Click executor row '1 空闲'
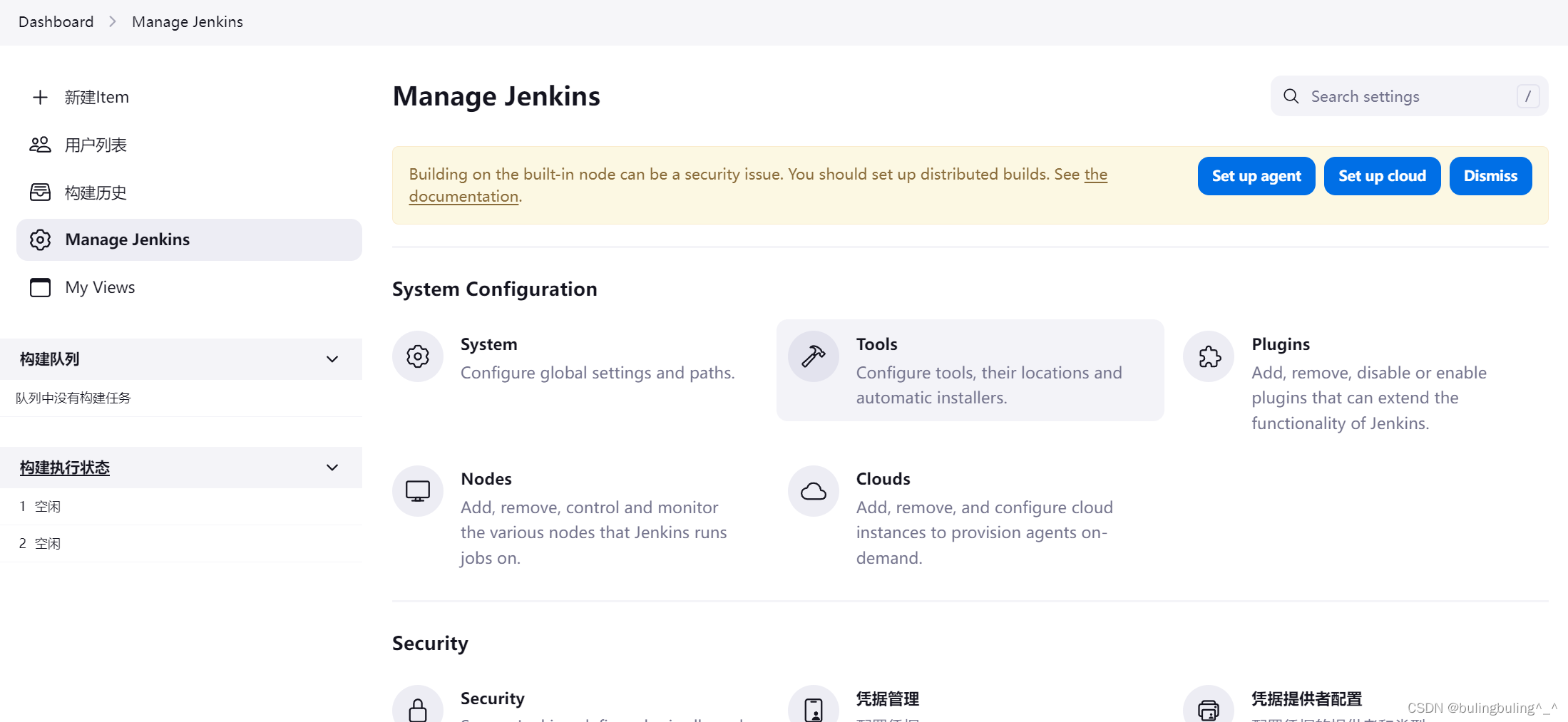This screenshot has width=1568, height=722. click(181, 507)
